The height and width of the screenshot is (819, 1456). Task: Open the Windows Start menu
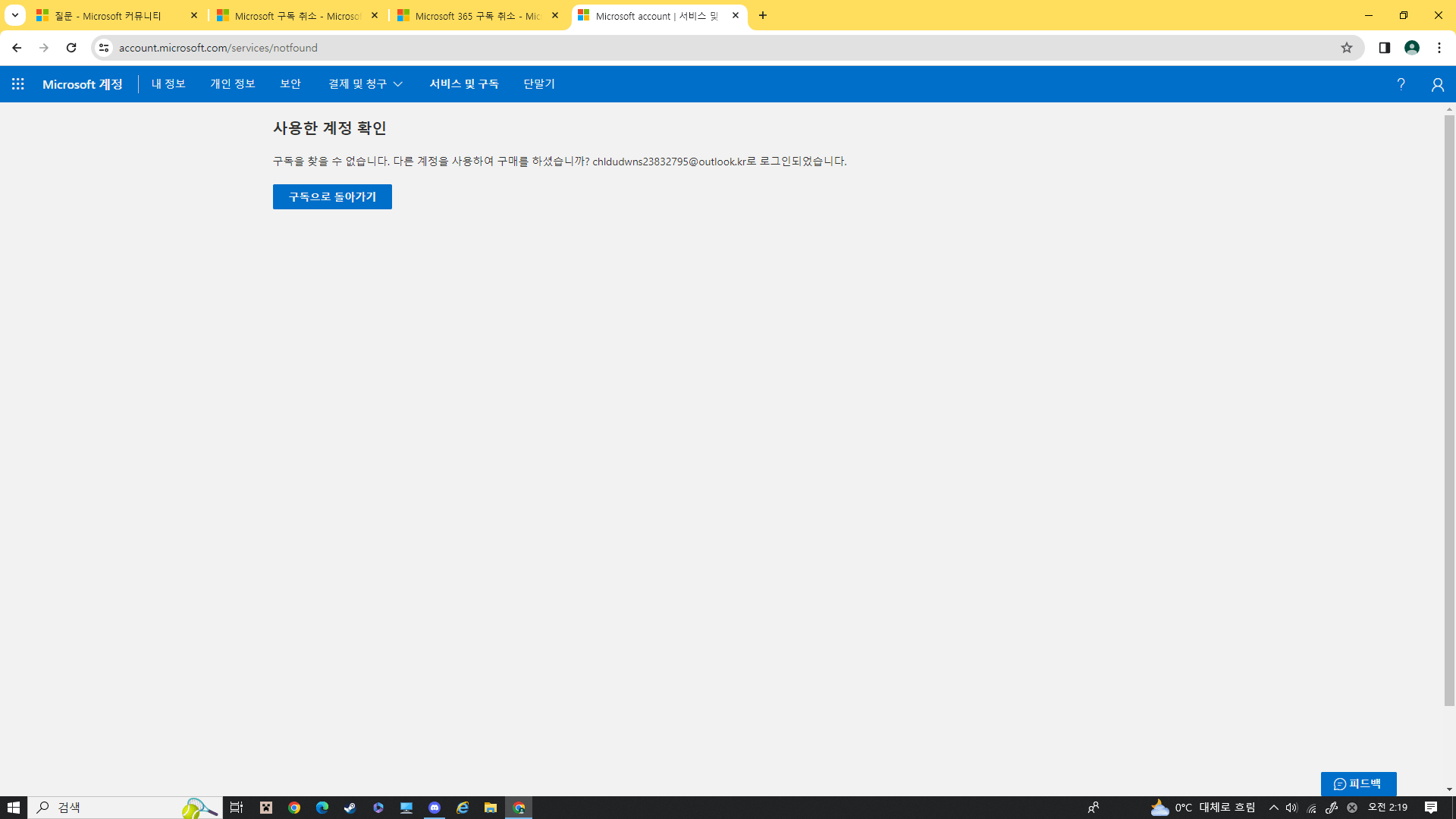pyautogui.click(x=14, y=808)
